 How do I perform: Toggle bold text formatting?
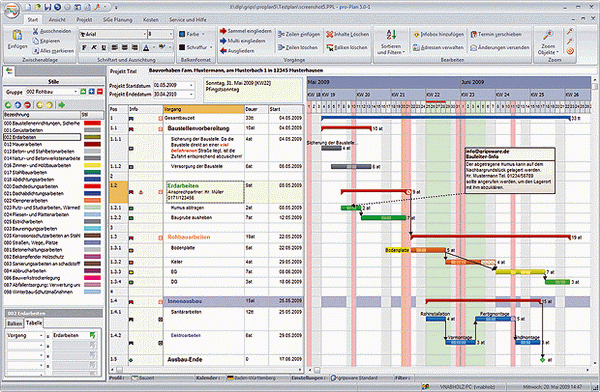(x=84, y=47)
